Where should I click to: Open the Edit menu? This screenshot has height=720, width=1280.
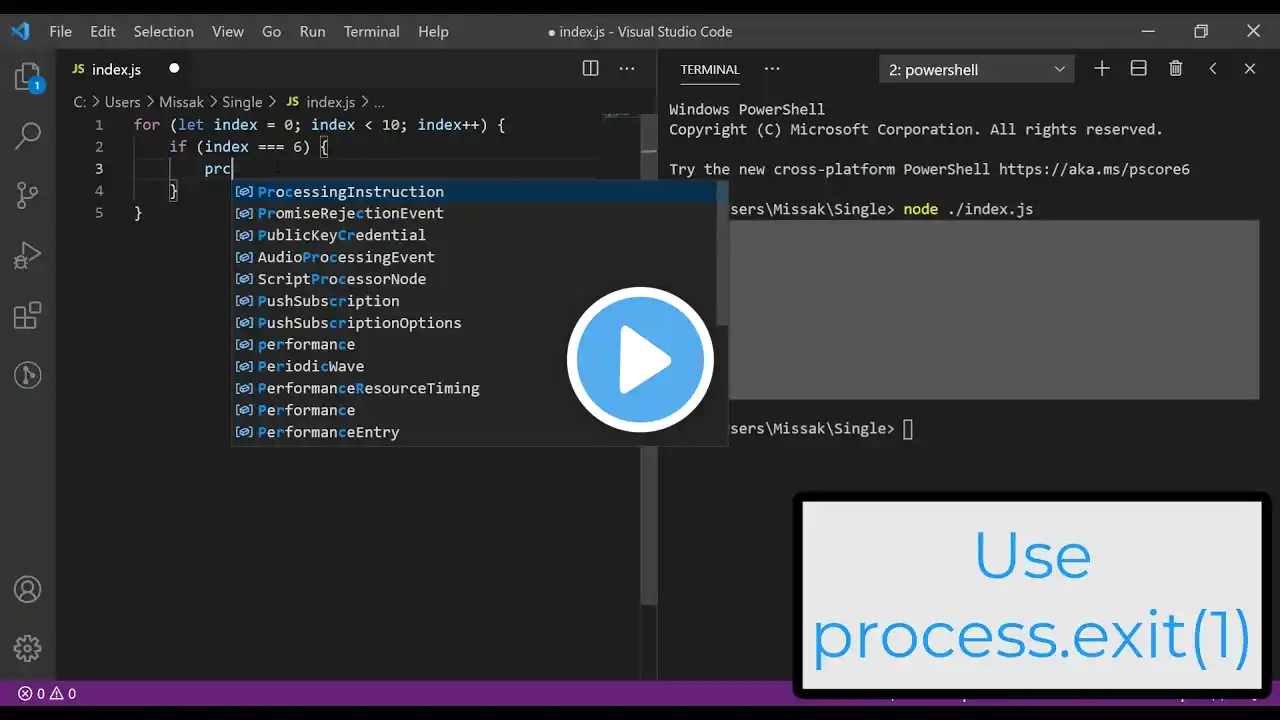(x=103, y=31)
